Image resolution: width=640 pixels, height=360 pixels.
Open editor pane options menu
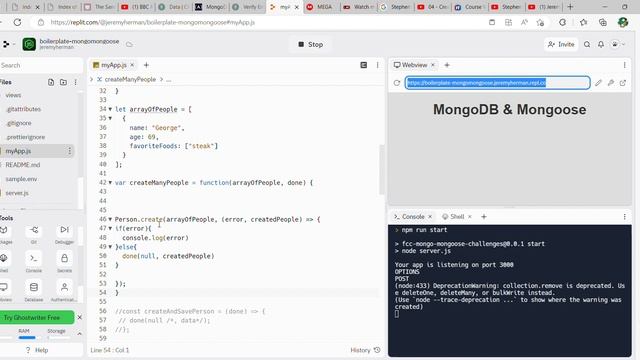tap(378, 65)
